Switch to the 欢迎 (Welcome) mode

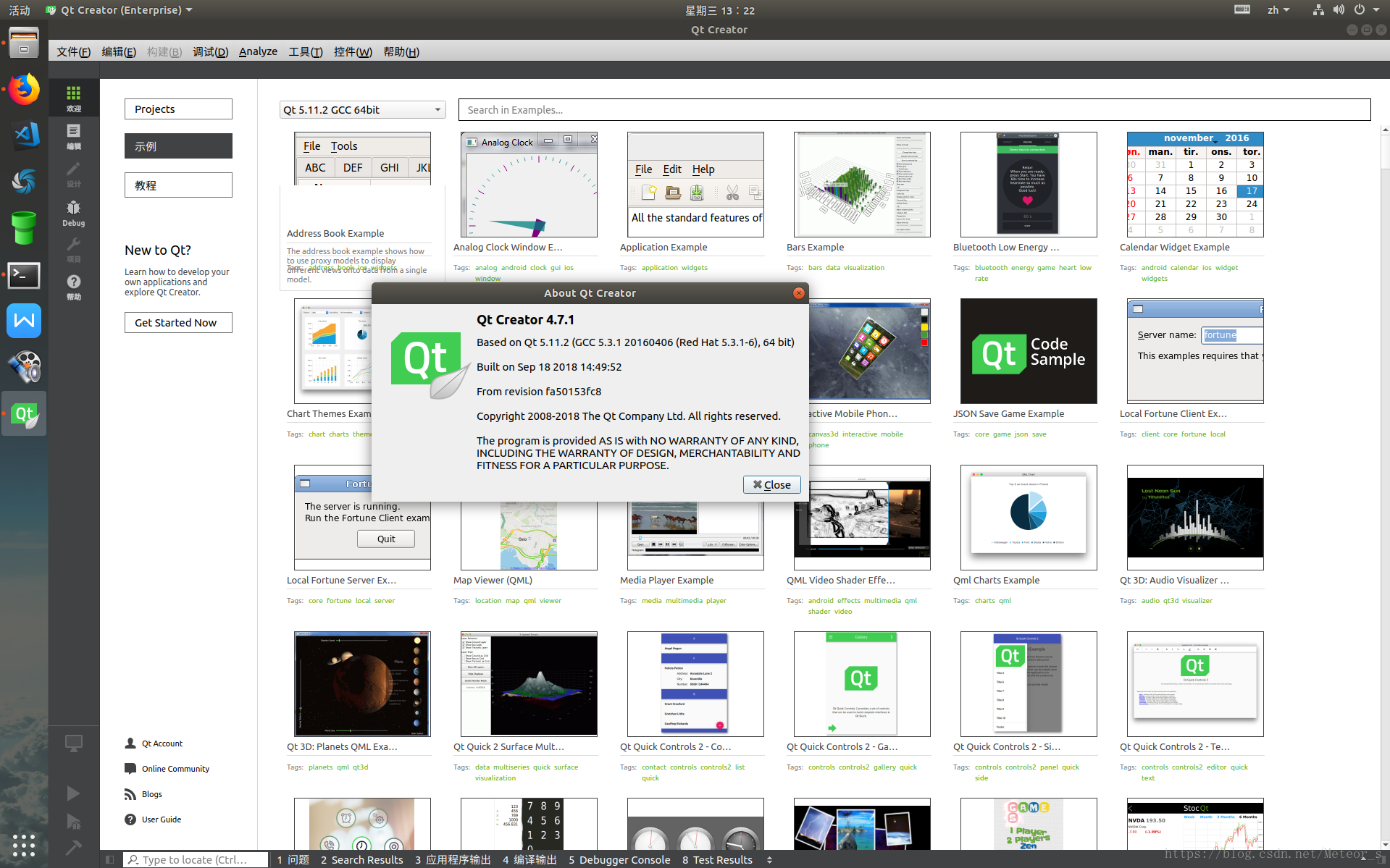pyautogui.click(x=74, y=98)
